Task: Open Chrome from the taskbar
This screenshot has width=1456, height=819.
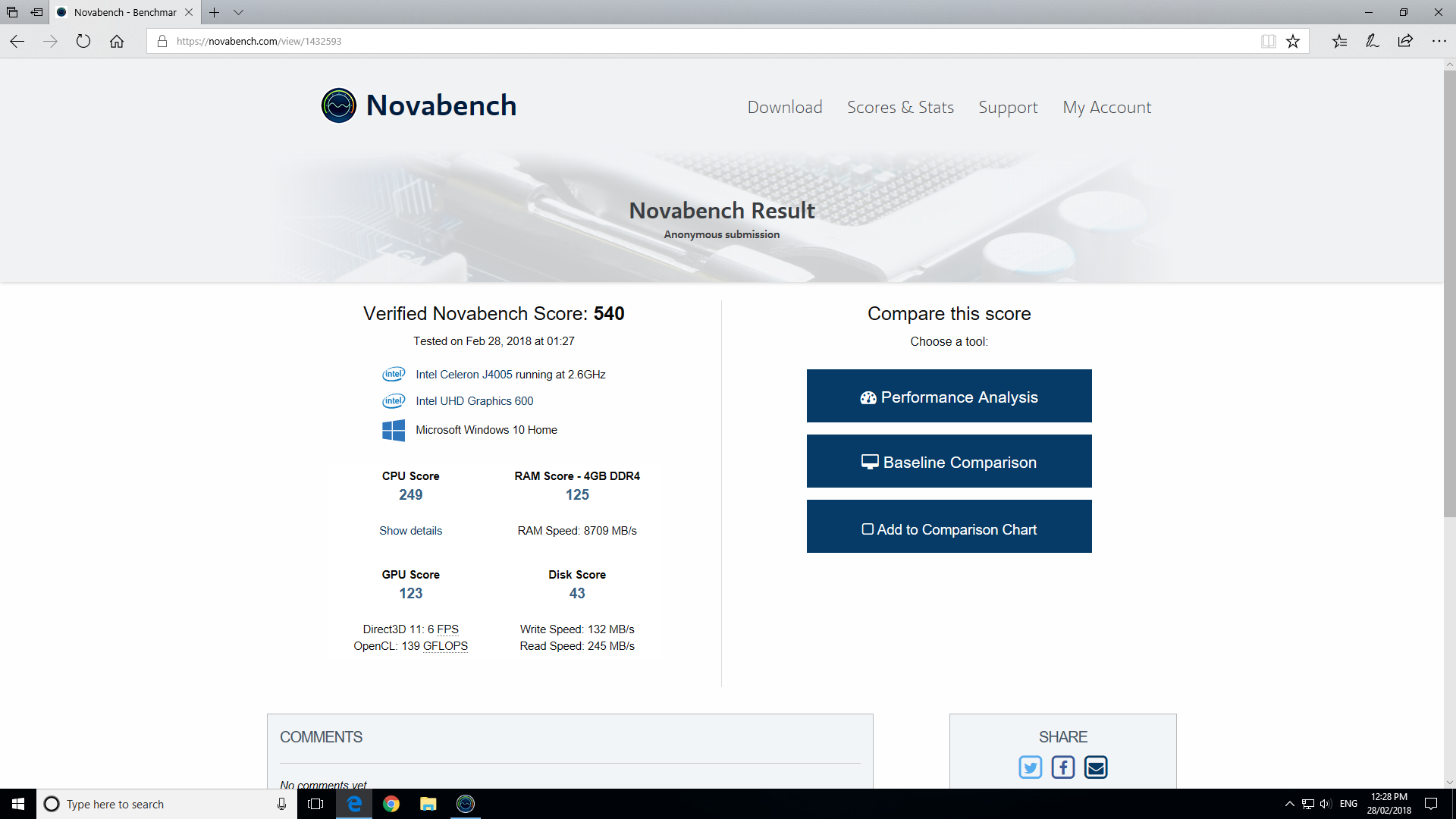Action: click(x=391, y=804)
